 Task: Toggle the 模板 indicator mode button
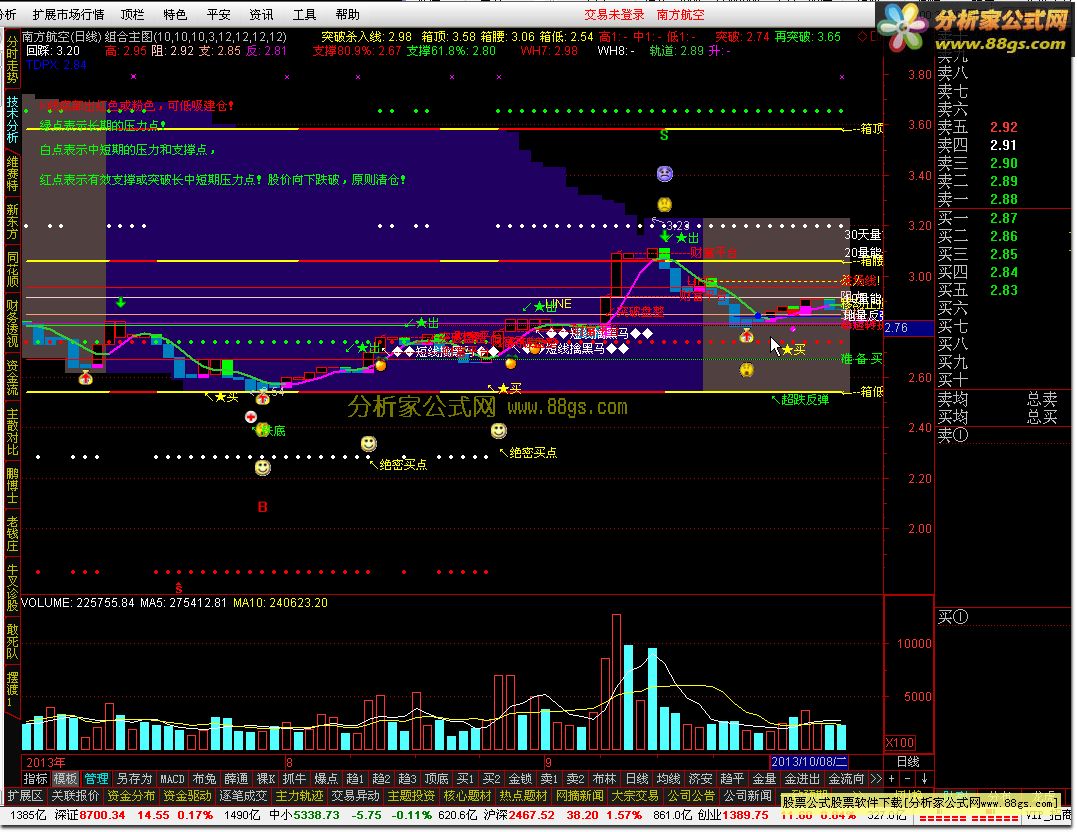(x=66, y=779)
